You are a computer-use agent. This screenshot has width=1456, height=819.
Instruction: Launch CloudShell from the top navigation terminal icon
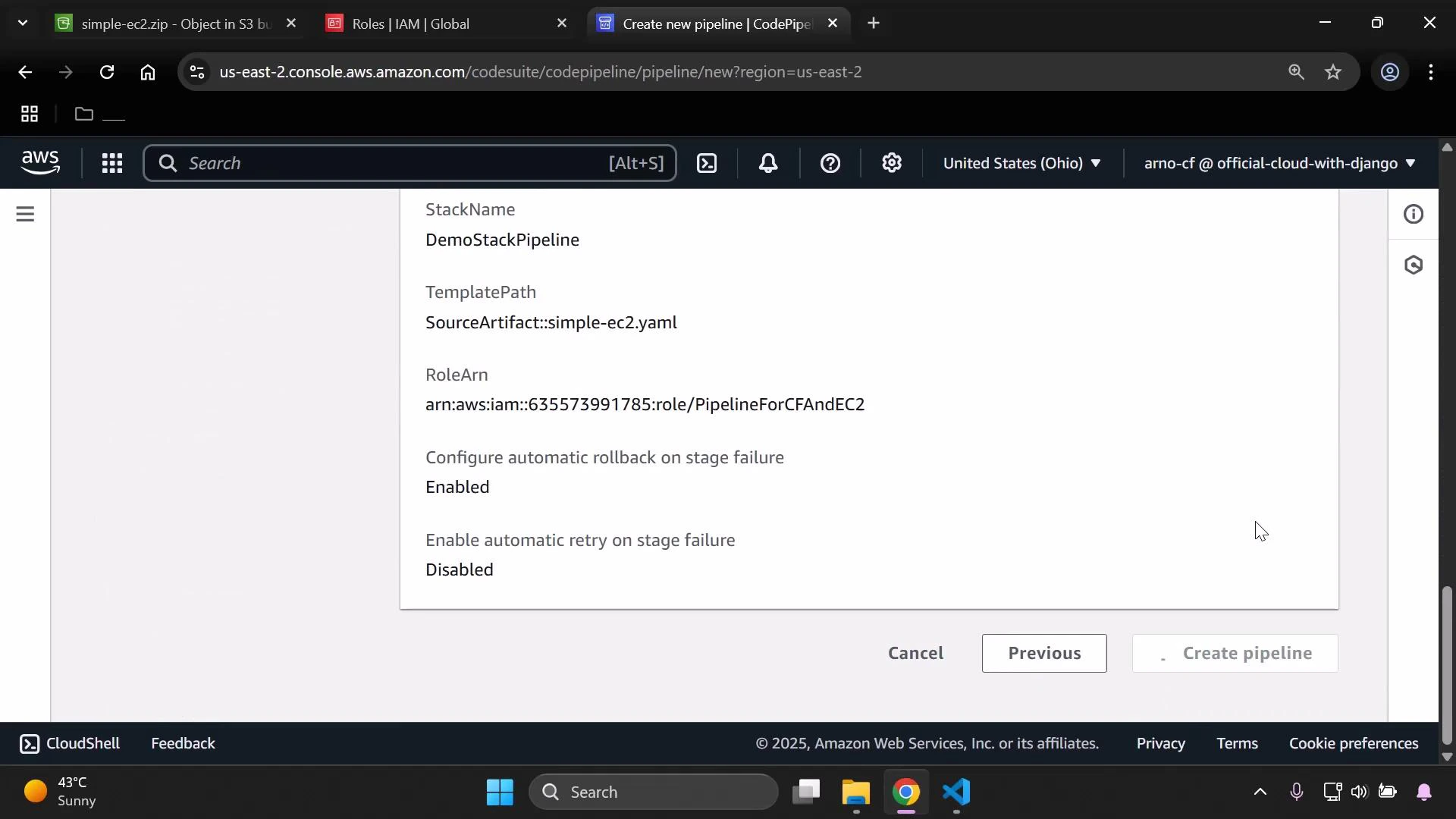[706, 163]
